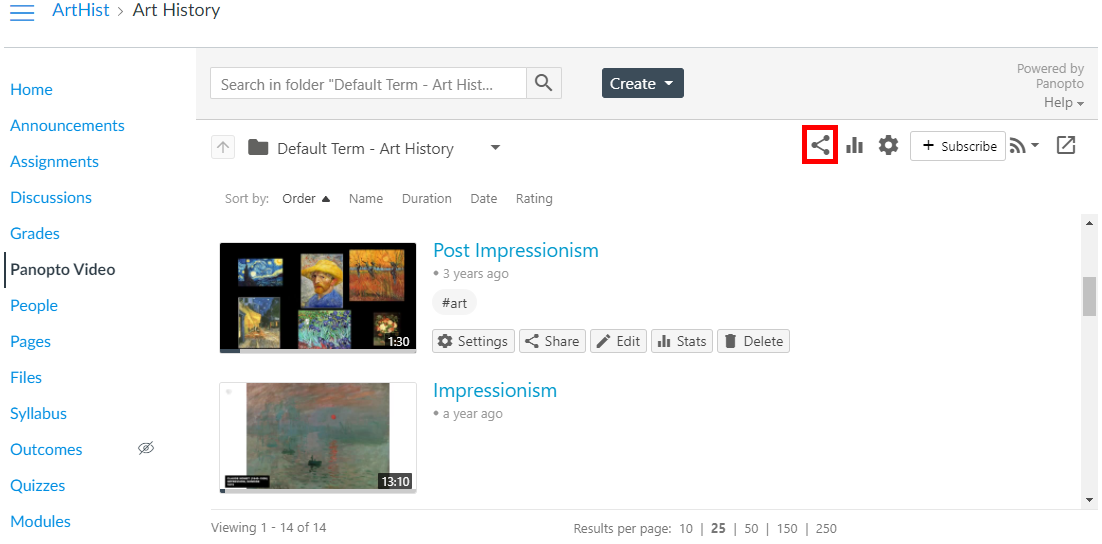Open folder settings gear icon
1102x544 pixels.
(888, 145)
